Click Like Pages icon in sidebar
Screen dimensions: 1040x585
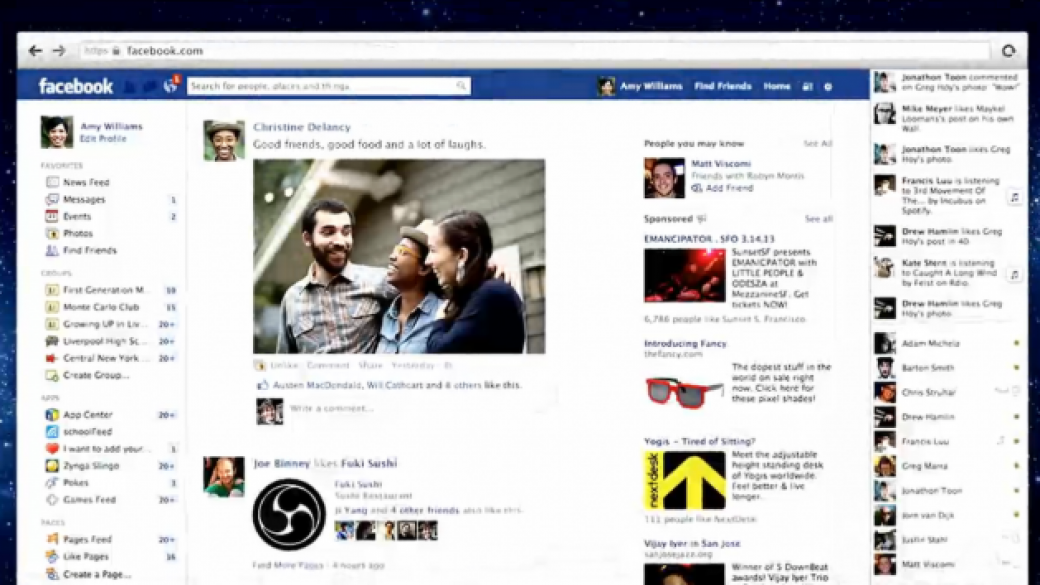52,556
